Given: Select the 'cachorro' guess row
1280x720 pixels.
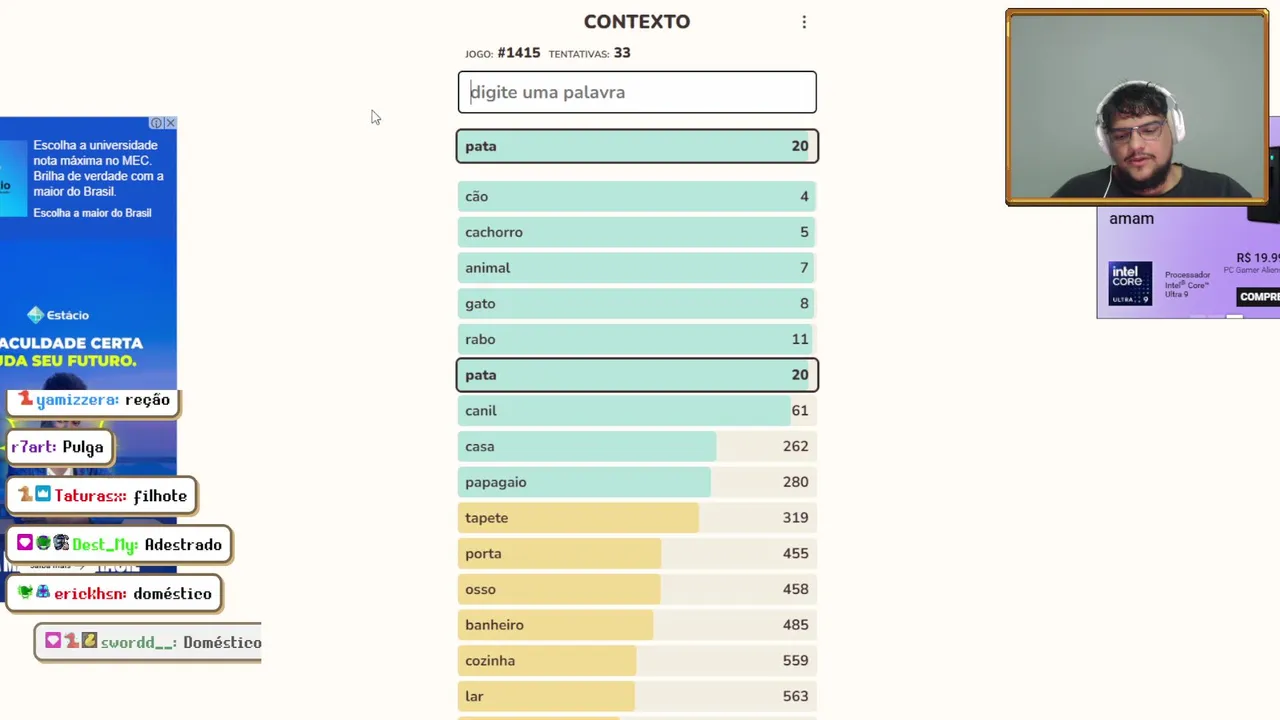Looking at the screenshot, I should (637, 232).
